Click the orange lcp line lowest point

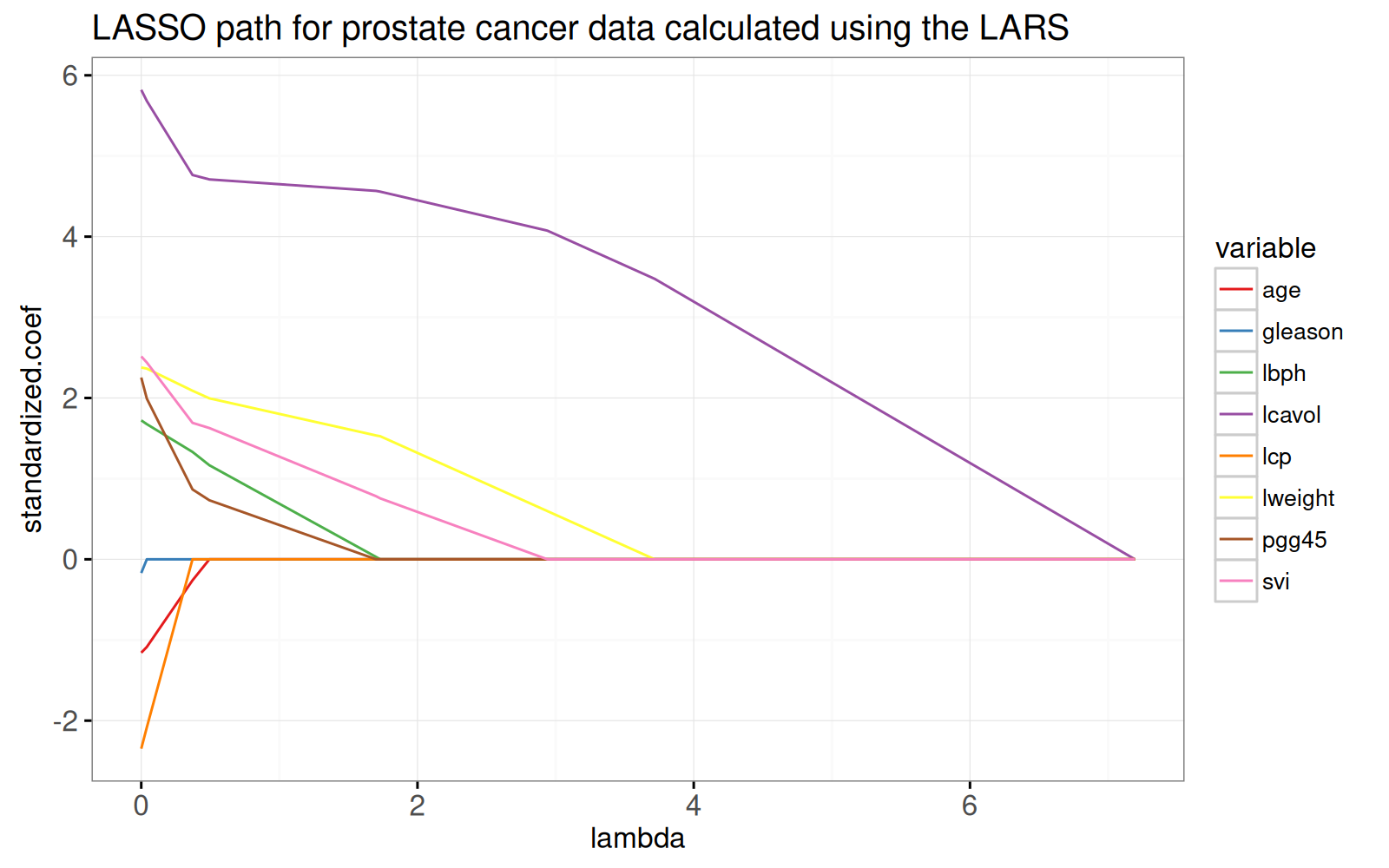(142, 747)
